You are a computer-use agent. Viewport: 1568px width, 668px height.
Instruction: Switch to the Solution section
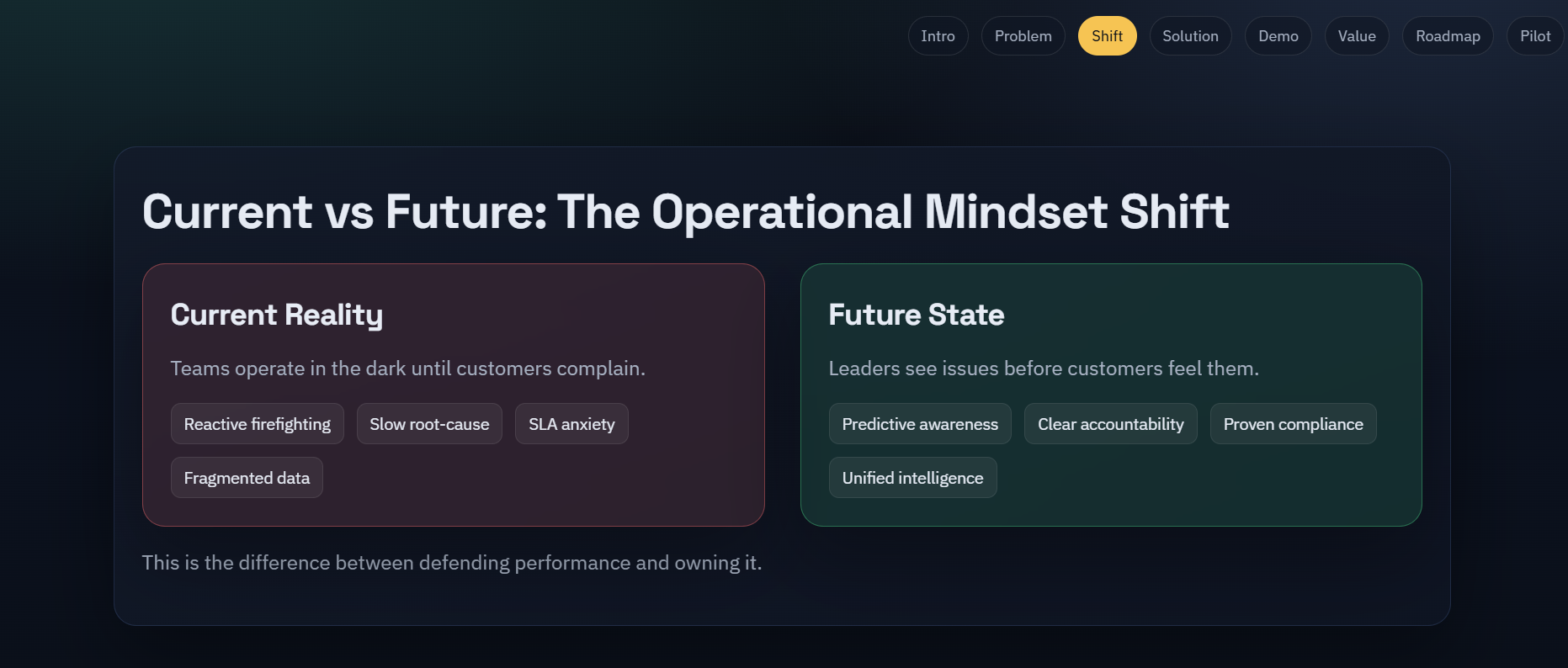click(1190, 36)
